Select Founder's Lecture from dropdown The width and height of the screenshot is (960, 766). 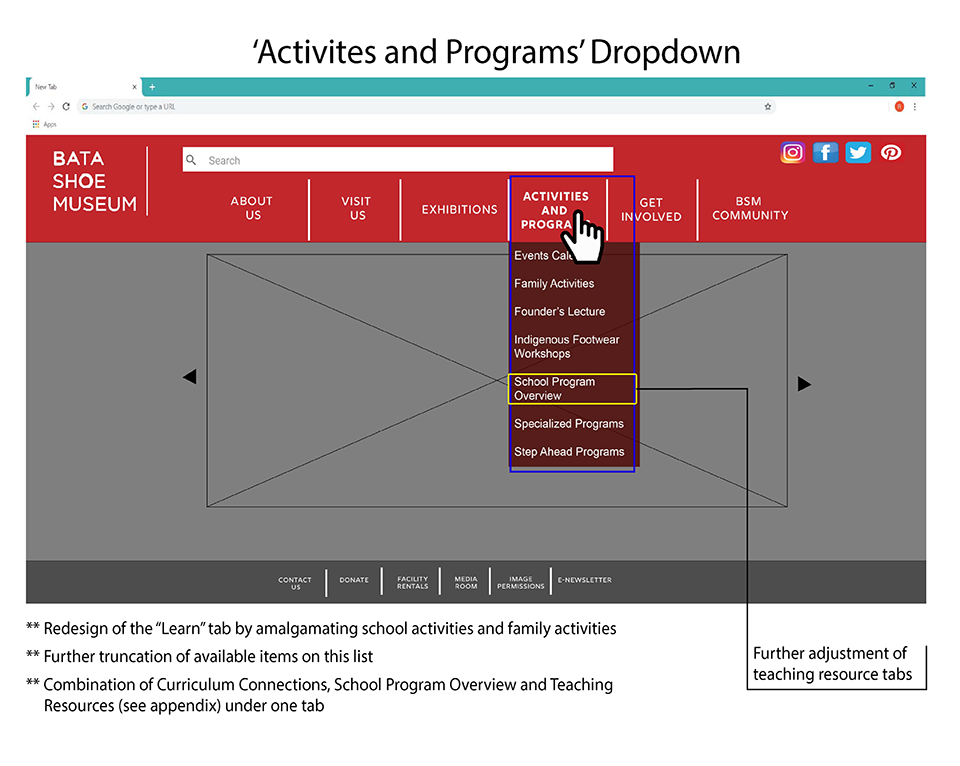tap(560, 311)
